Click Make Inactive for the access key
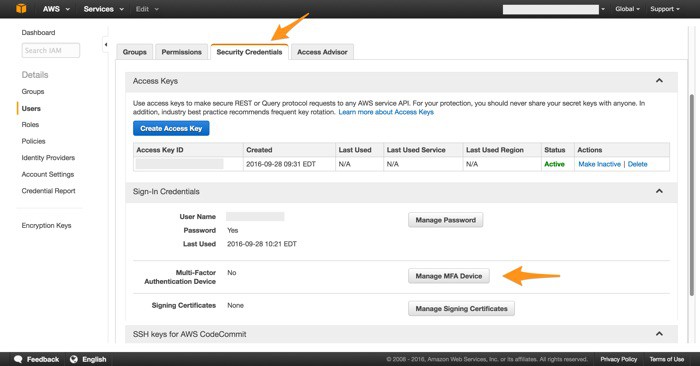Image resolution: width=700 pixels, height=366 pixels. pyautogui.click(x=600, y=164)
